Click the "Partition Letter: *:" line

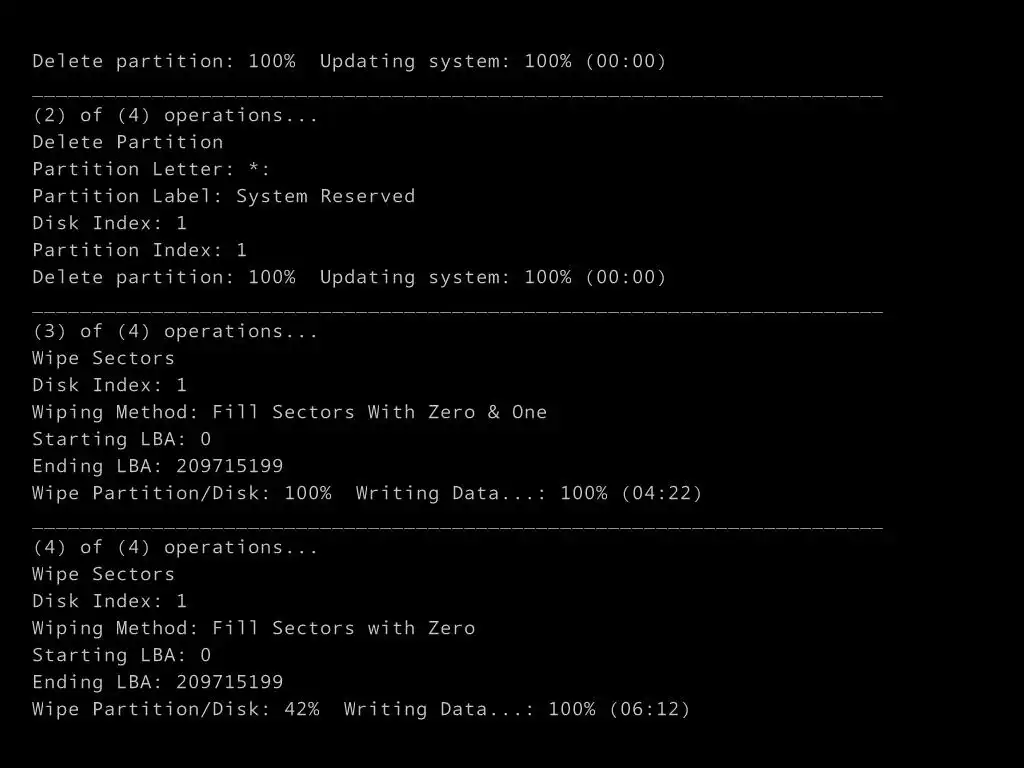pos(151,169)
